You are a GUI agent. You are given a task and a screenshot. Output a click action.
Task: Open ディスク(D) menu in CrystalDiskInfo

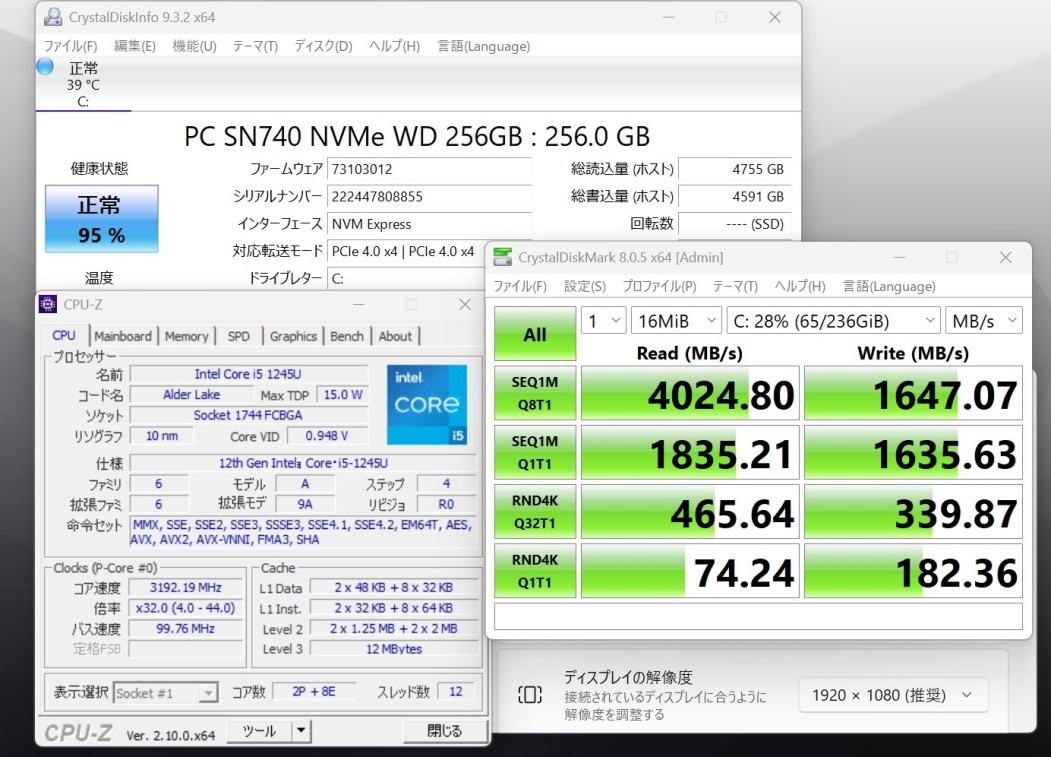coord(323,46)
